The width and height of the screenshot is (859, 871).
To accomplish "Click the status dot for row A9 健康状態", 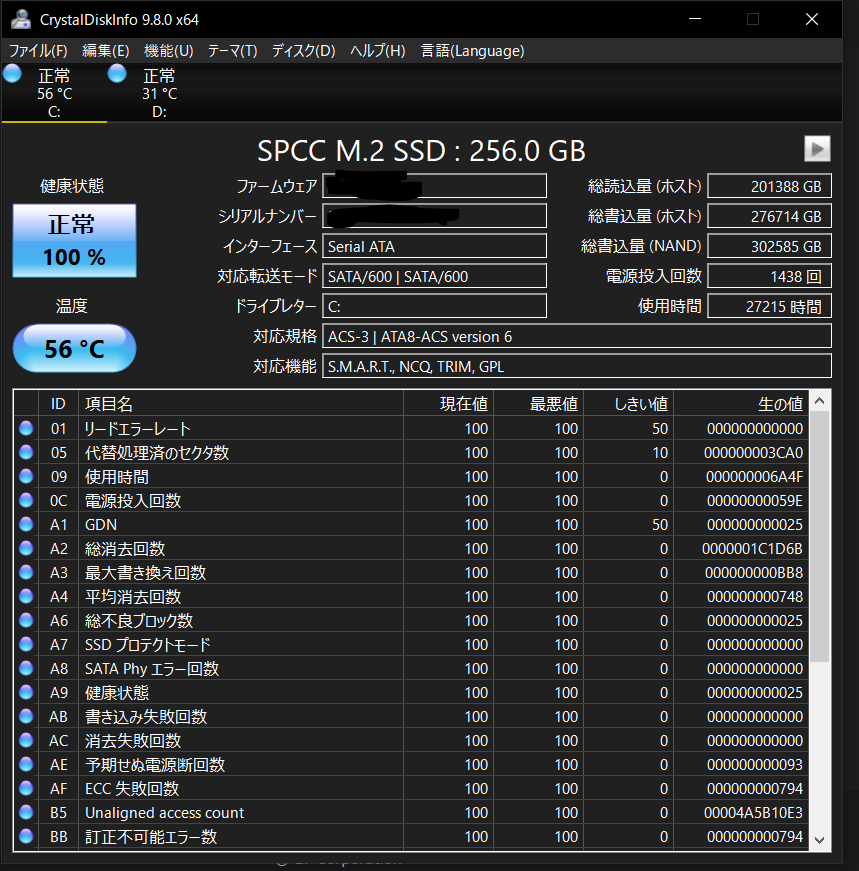I will [26, 692].
